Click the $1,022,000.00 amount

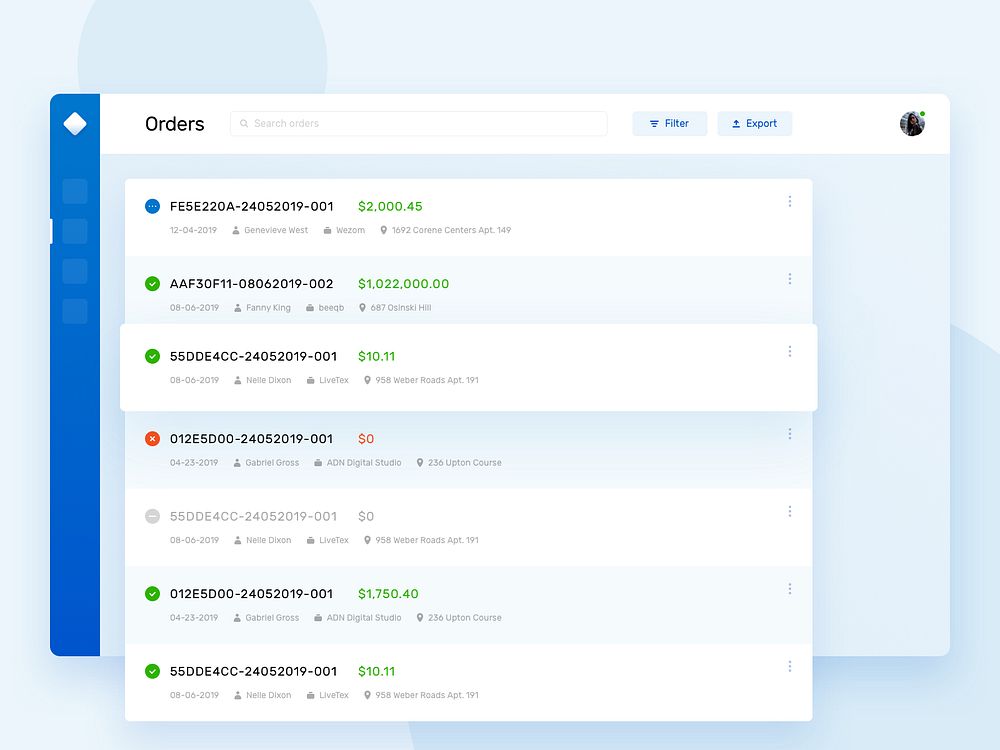404,283
